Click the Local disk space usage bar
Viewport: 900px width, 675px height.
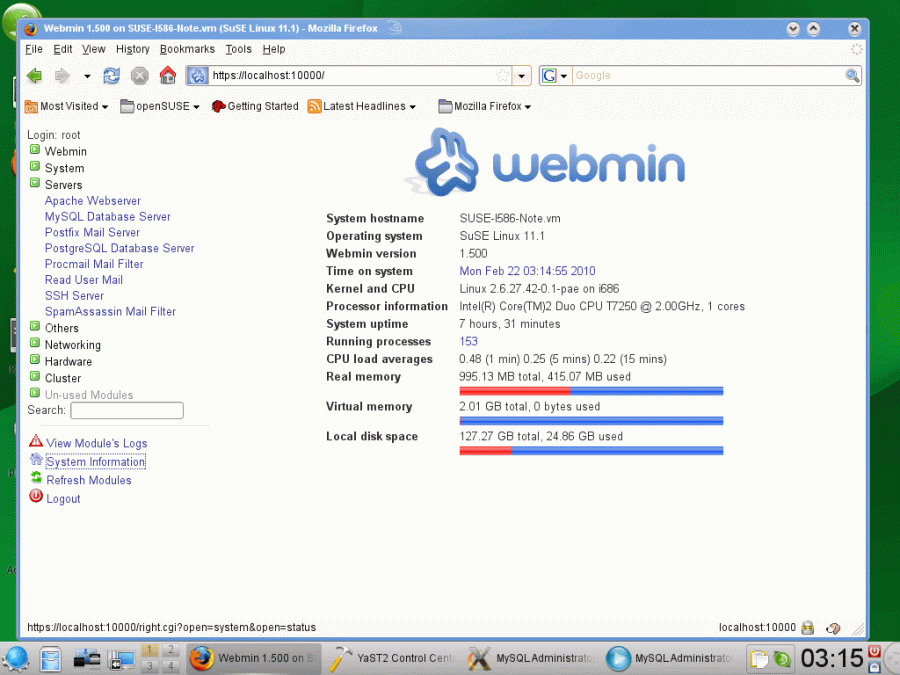tap(591, 451)
